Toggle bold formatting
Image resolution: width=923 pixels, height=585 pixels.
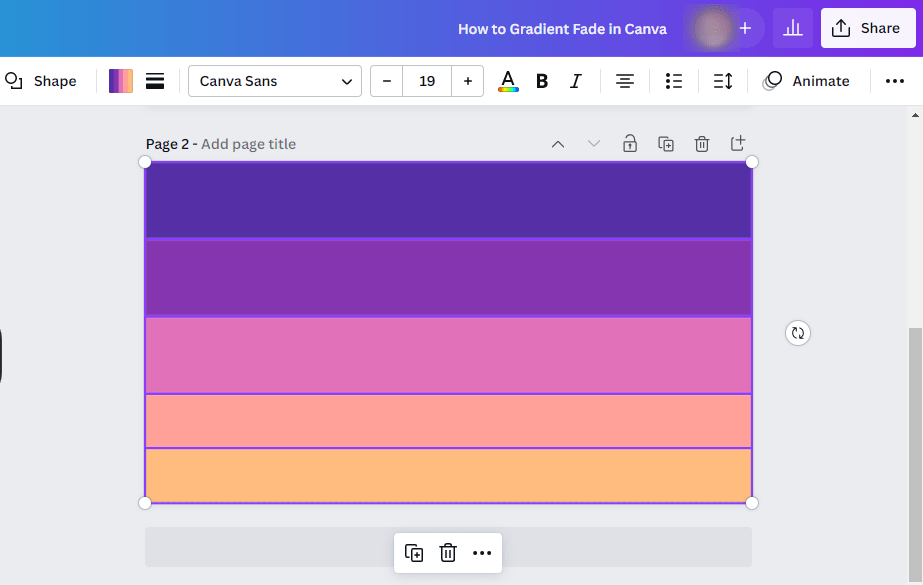tap(541, 81)
